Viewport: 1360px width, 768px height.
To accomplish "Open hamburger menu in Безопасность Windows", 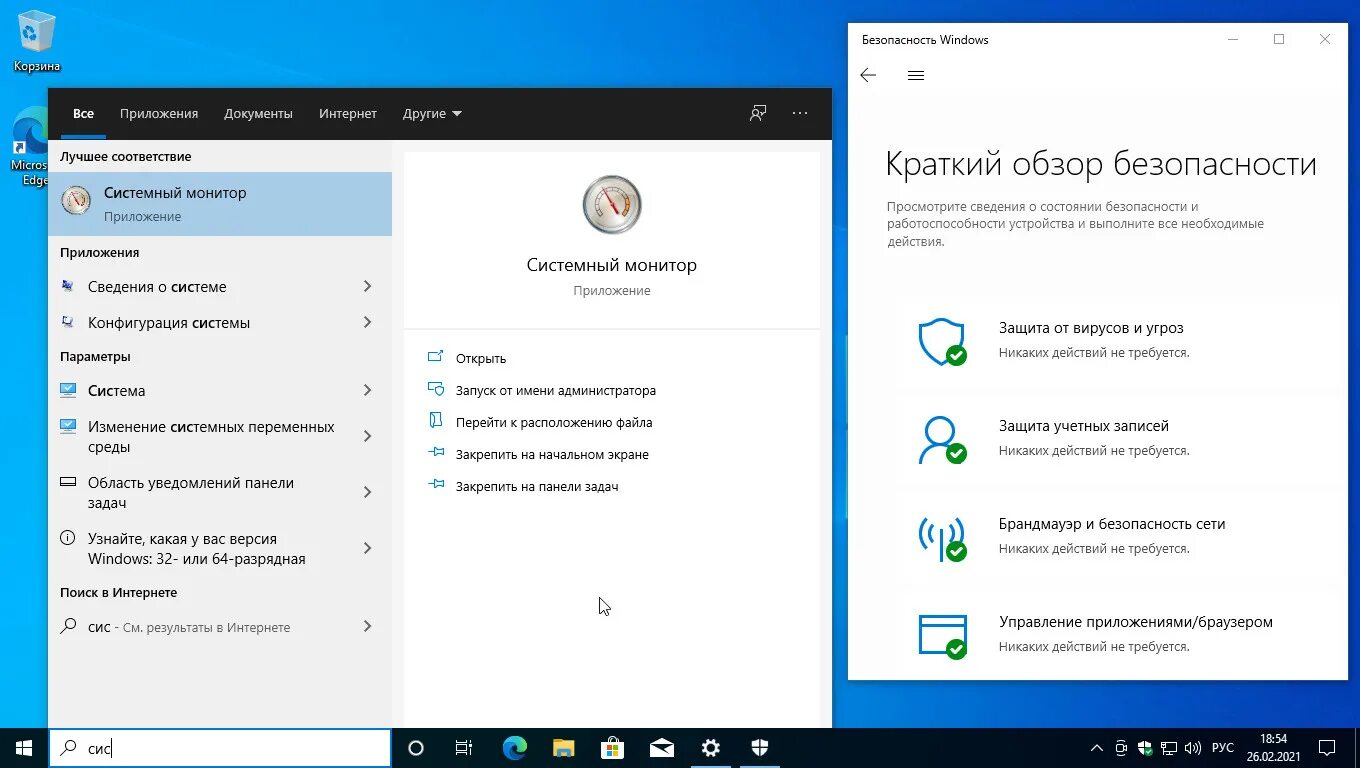I will (x=916, y=75).
